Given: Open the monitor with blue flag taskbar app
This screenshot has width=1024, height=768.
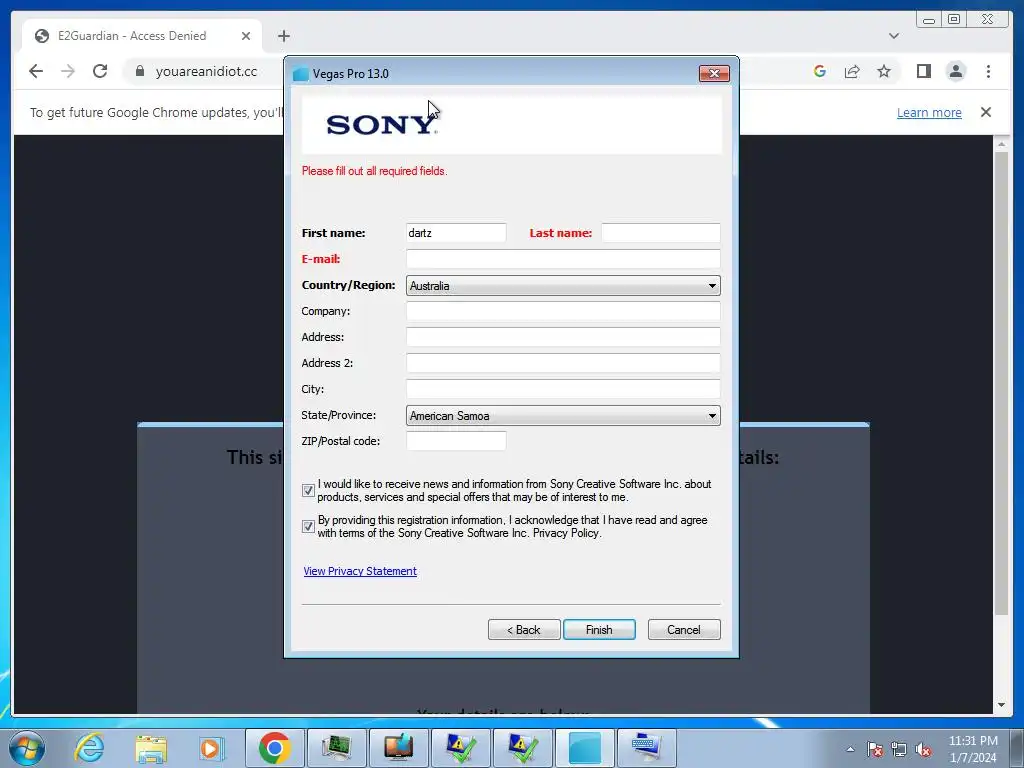Looking at the screenshot, I should (398, 748).
